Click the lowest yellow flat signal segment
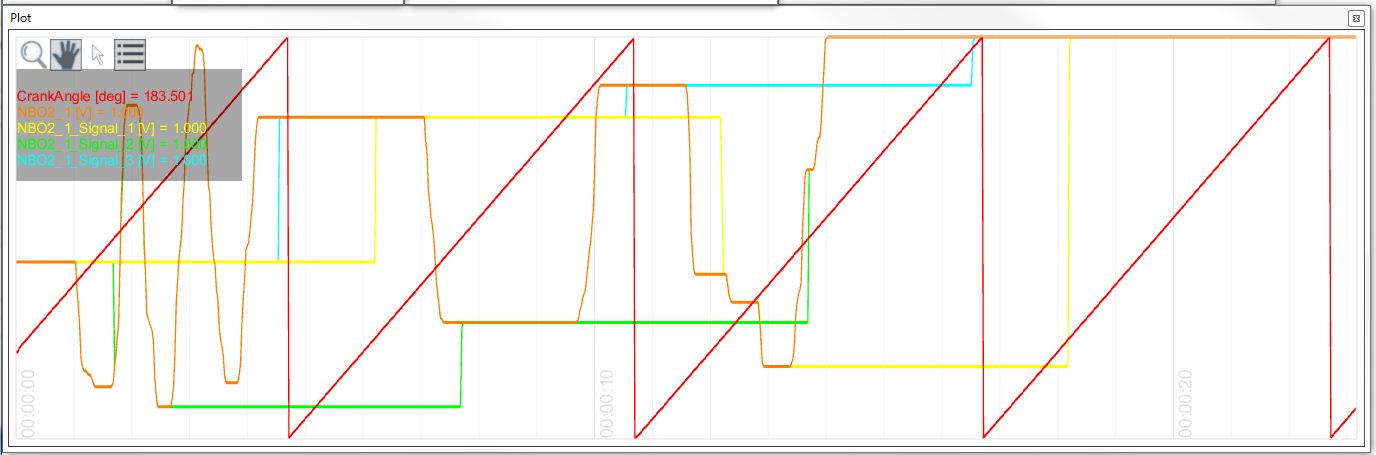 pyautogui.click(x=930, y=366)
